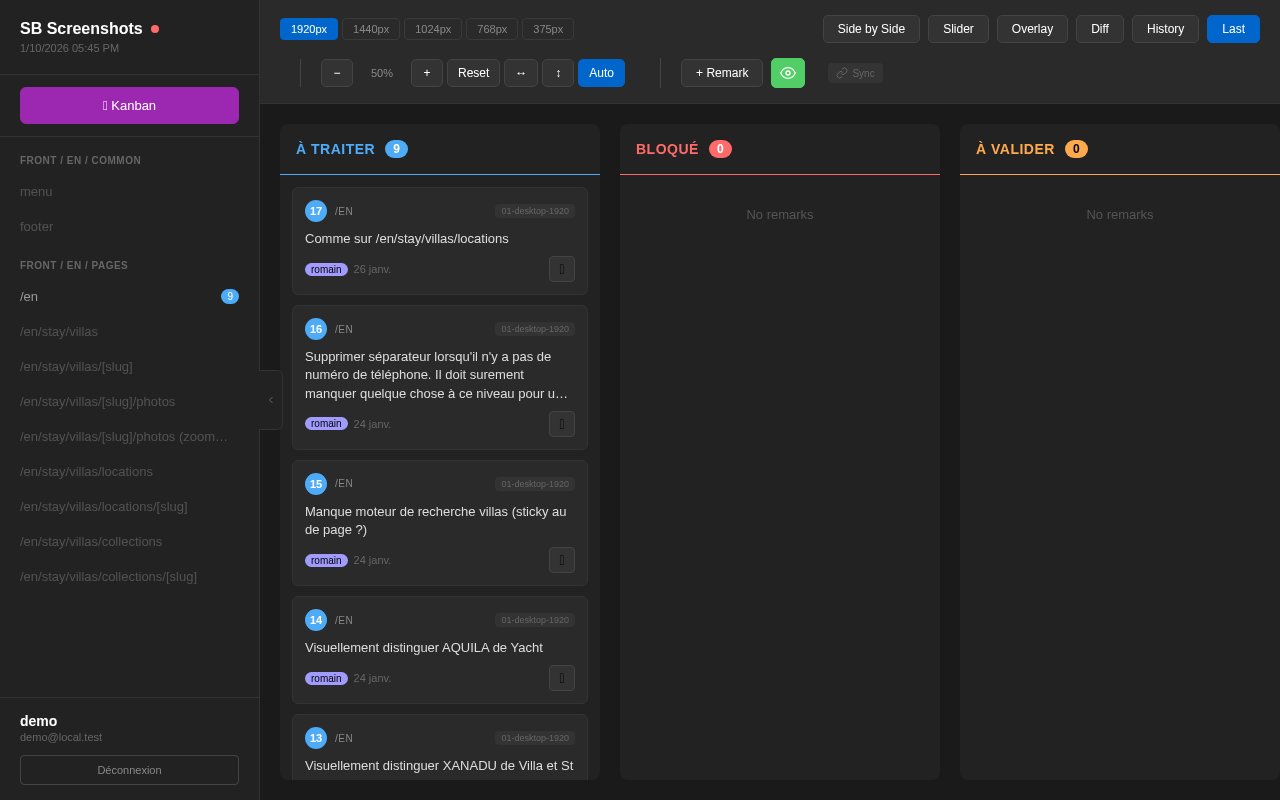Image resolution: width=1280 pixels, height=800 pixels.
Task: Switch to Overlay comparison mode
Action: [x=1032, y=29]
